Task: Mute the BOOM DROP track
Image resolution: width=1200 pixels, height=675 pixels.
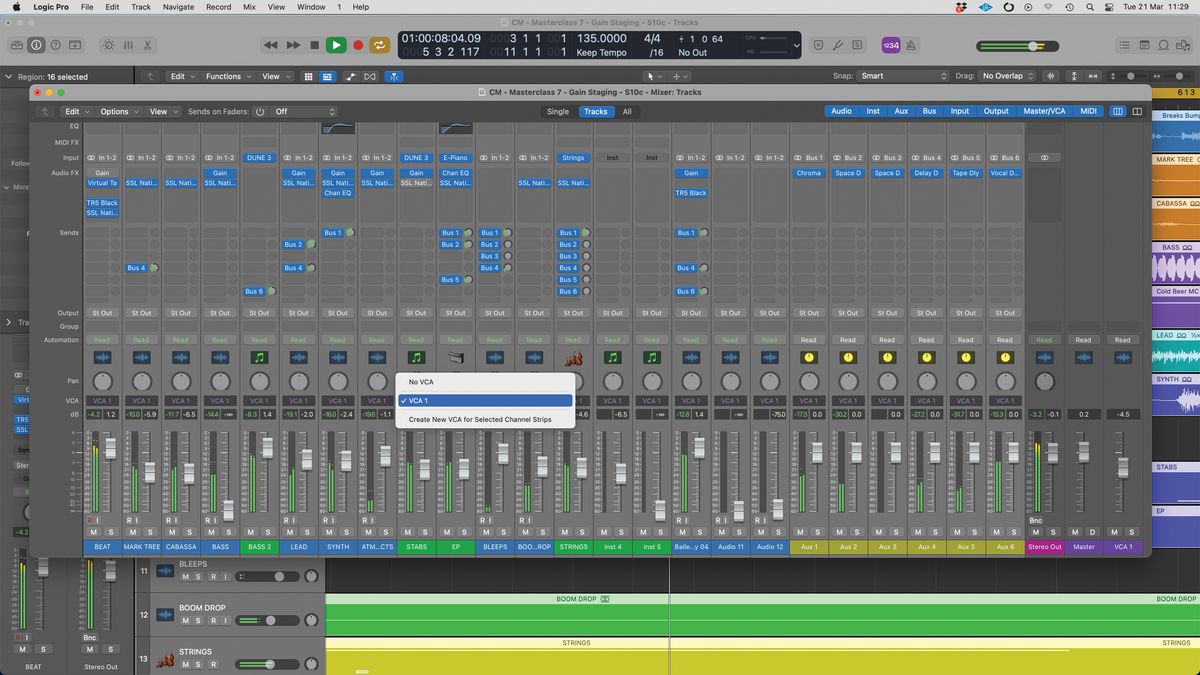Action: pyautogui.click(x=186, y=620)
